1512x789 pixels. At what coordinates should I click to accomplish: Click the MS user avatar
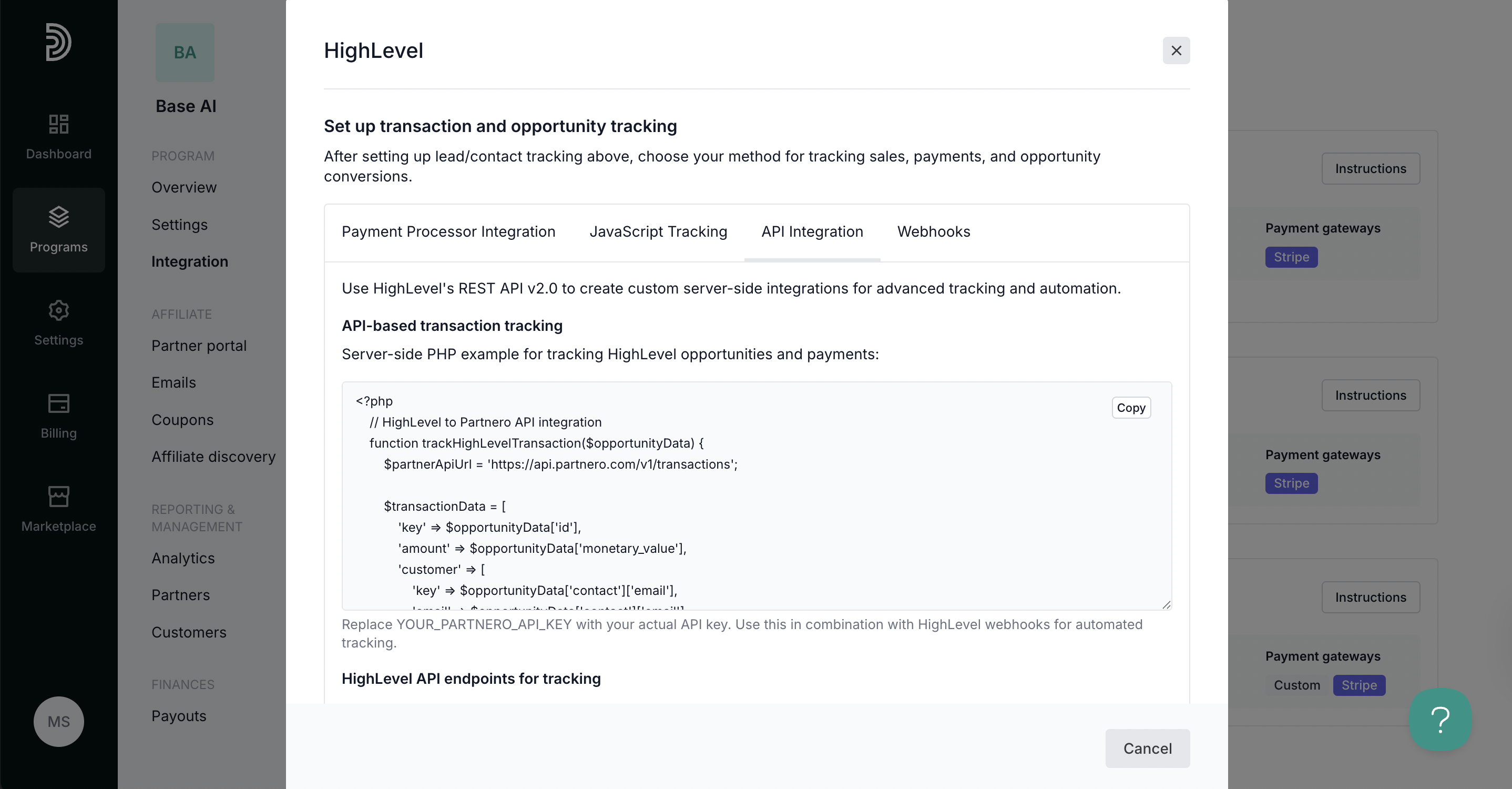[59, 722]
